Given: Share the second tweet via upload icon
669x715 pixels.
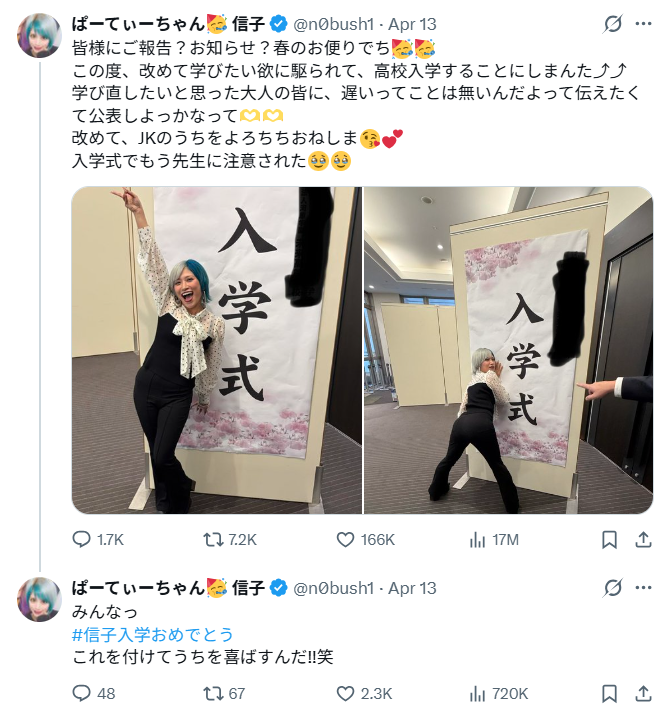Looking at the screenshot, I should click(643, 694).
